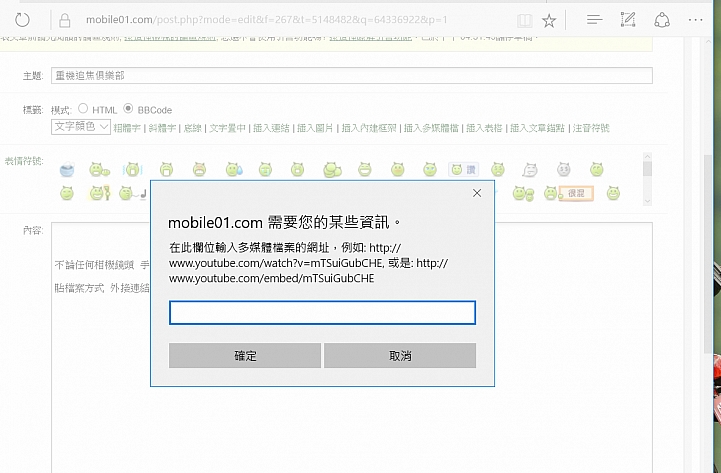721x473 pixels.
Task: Insert the teacup emoticon
Action: [x=67, y=170]
